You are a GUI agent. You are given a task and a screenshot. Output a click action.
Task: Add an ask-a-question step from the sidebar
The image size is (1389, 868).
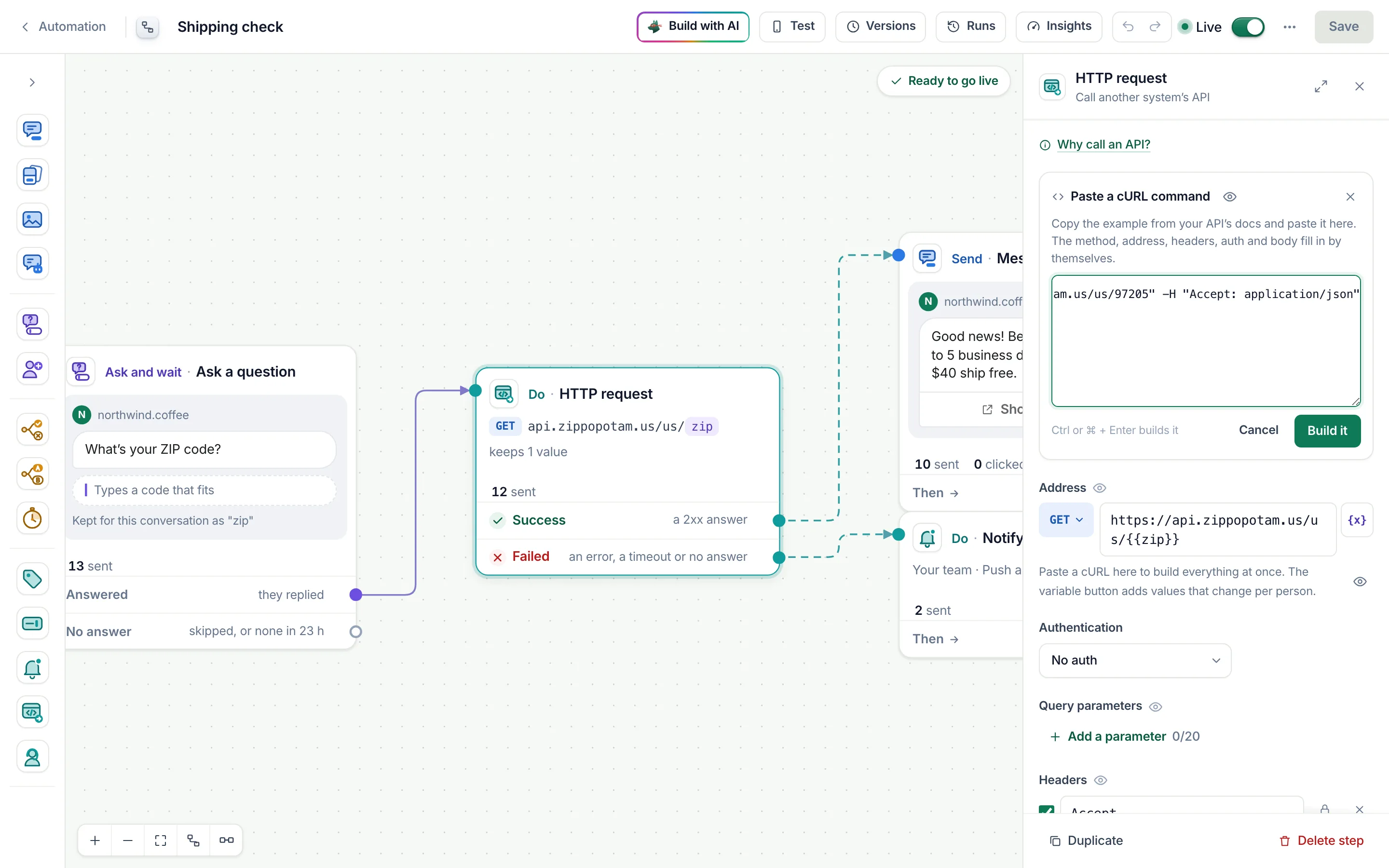point(32,325)
